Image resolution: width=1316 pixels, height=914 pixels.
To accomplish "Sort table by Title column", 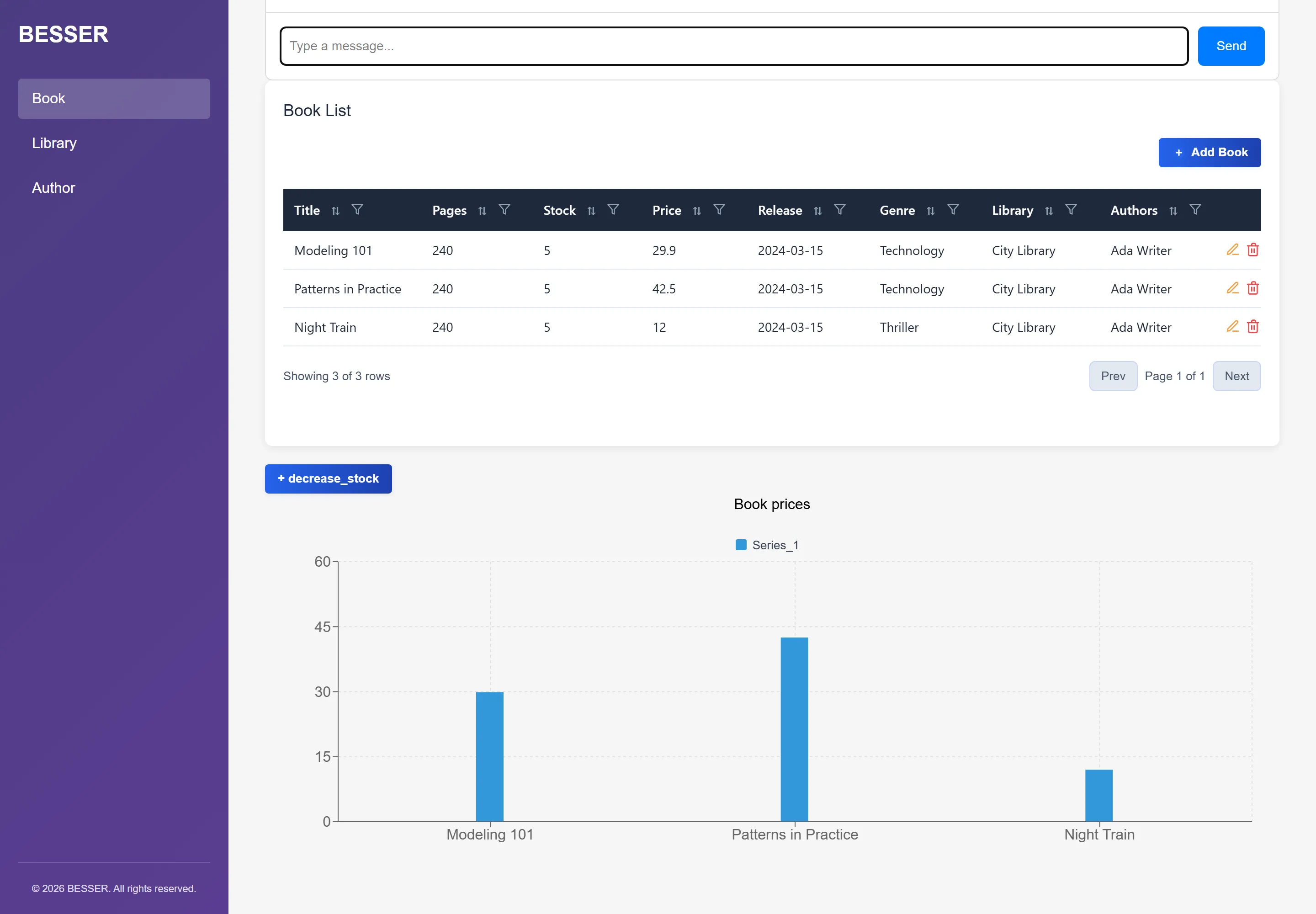I will tap(335, 211).
